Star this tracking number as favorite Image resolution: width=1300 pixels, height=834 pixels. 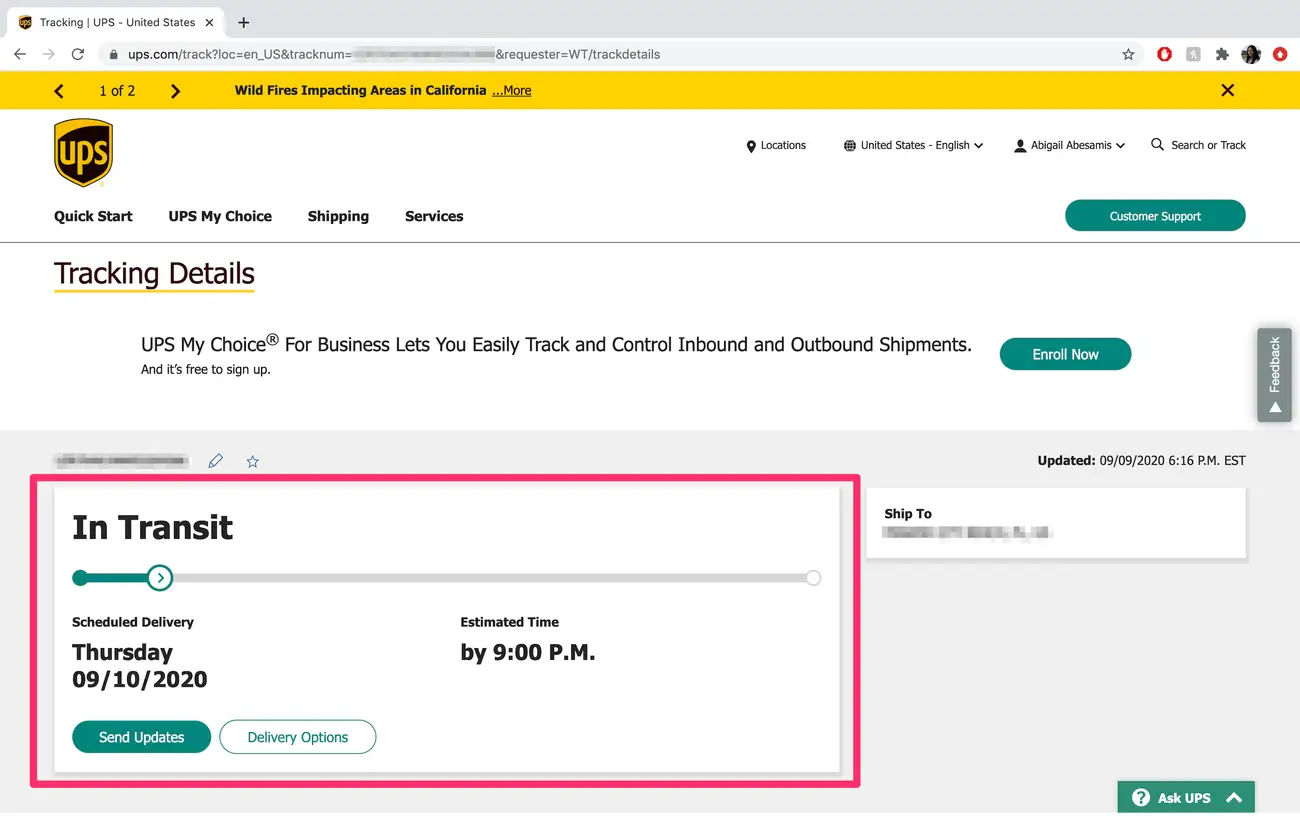253,461
